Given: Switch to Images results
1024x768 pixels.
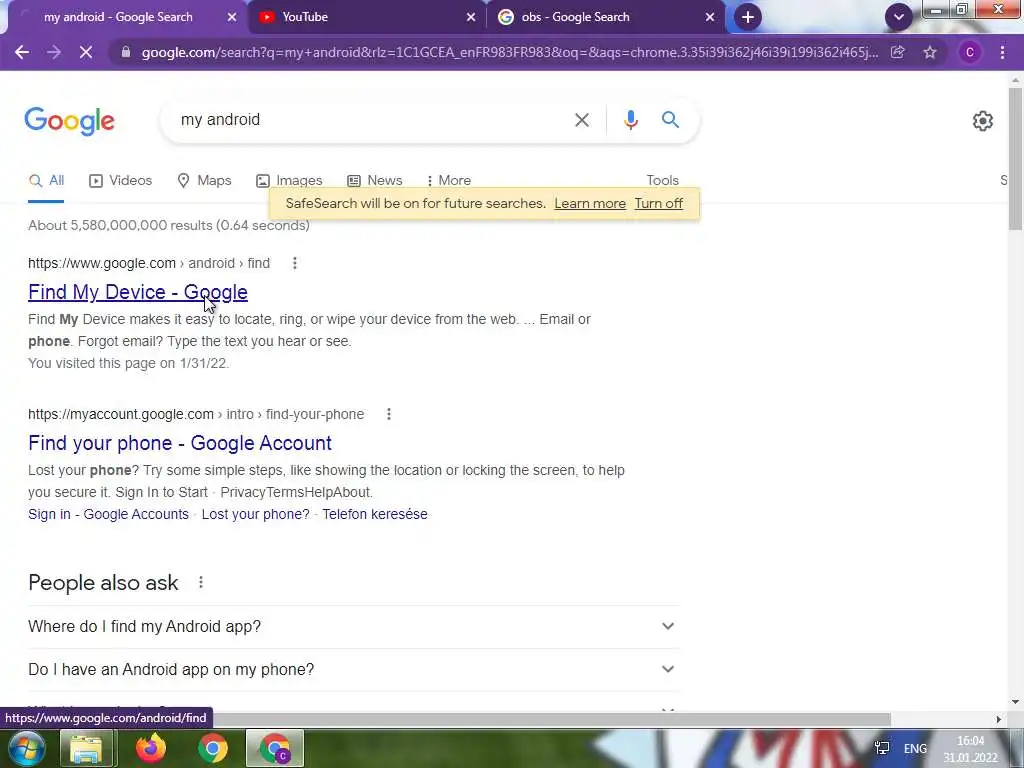Looking at the screenshot, I should [x=289, y=180].
